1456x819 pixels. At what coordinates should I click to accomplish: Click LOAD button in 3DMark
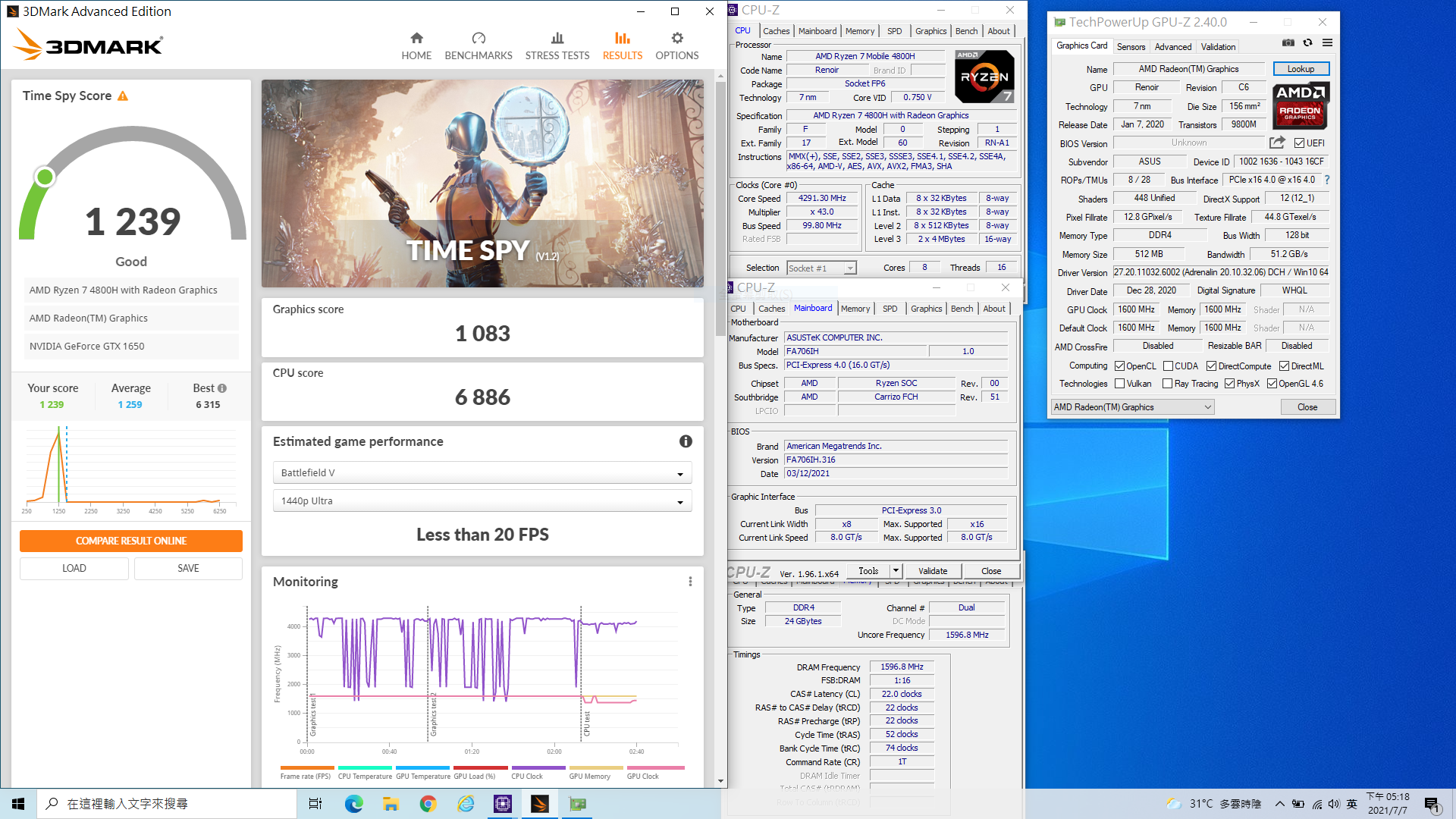[74, 568]
